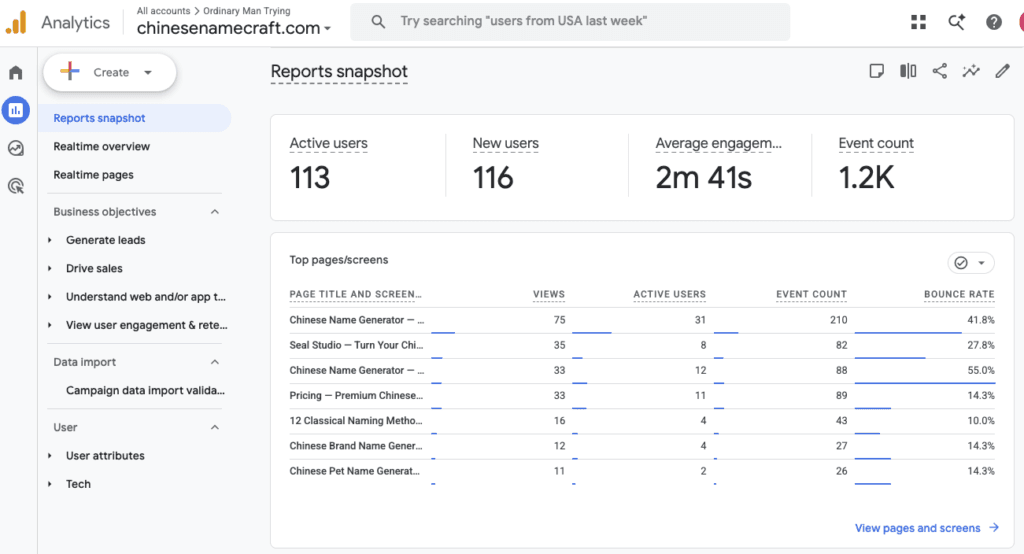
Task: Click arrow icon after View pages and screens
Action: coord(994,527)
